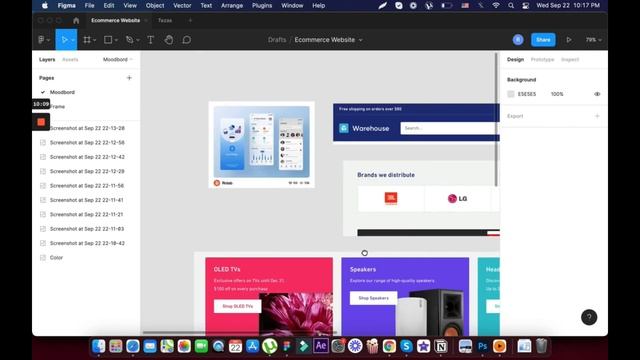This screenshot has width=640, height=360.
Task: Select the Comment tool
Action: [187, 40]
